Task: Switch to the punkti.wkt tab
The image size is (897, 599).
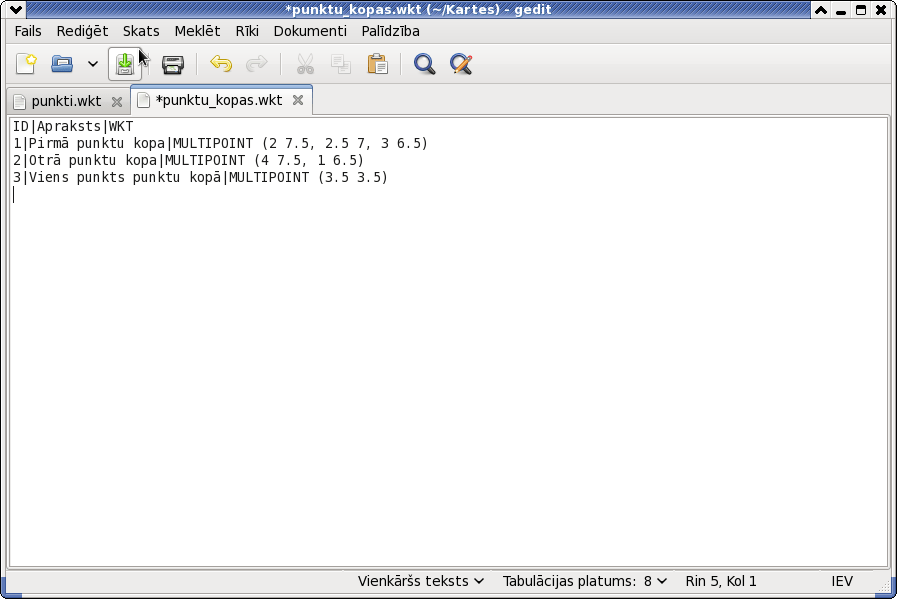Action: click(x=66, y=101)
